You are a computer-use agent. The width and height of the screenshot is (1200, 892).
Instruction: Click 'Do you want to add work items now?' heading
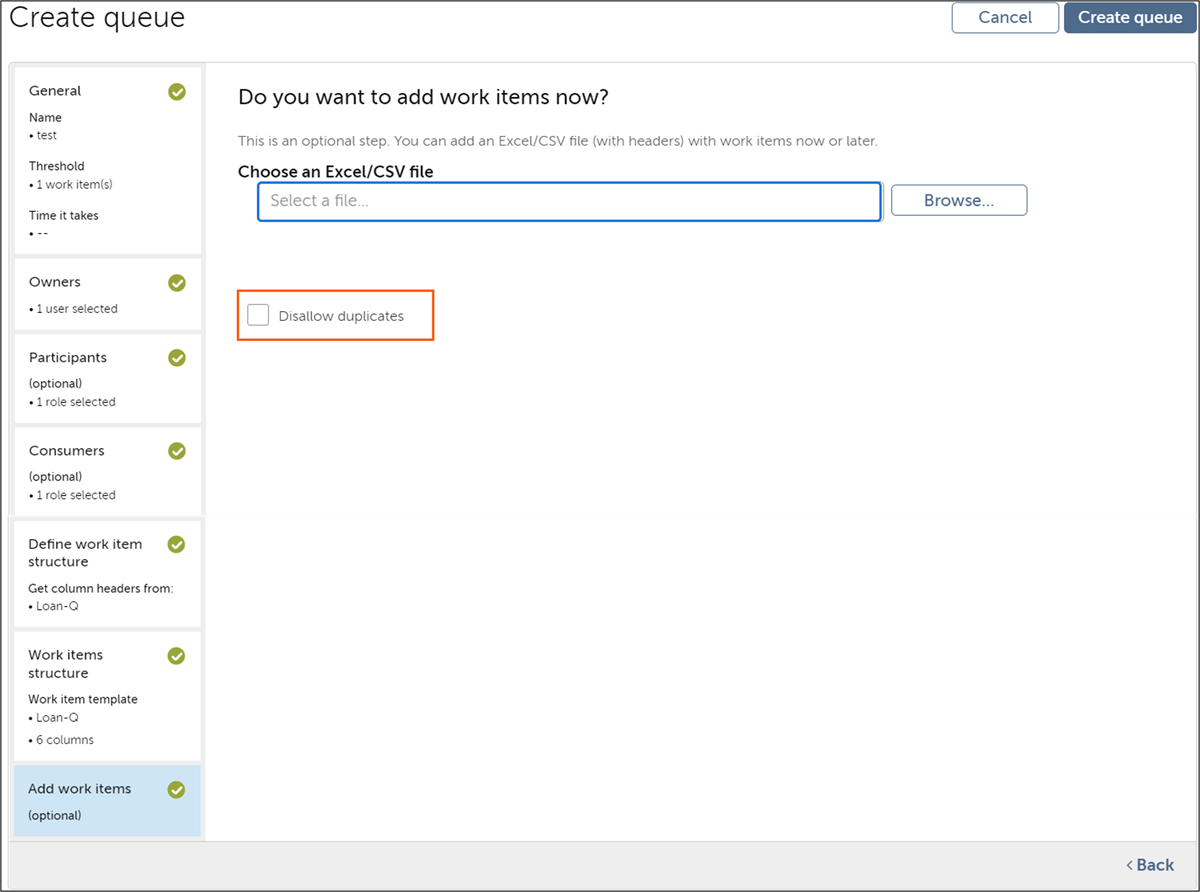coord(424,97)
